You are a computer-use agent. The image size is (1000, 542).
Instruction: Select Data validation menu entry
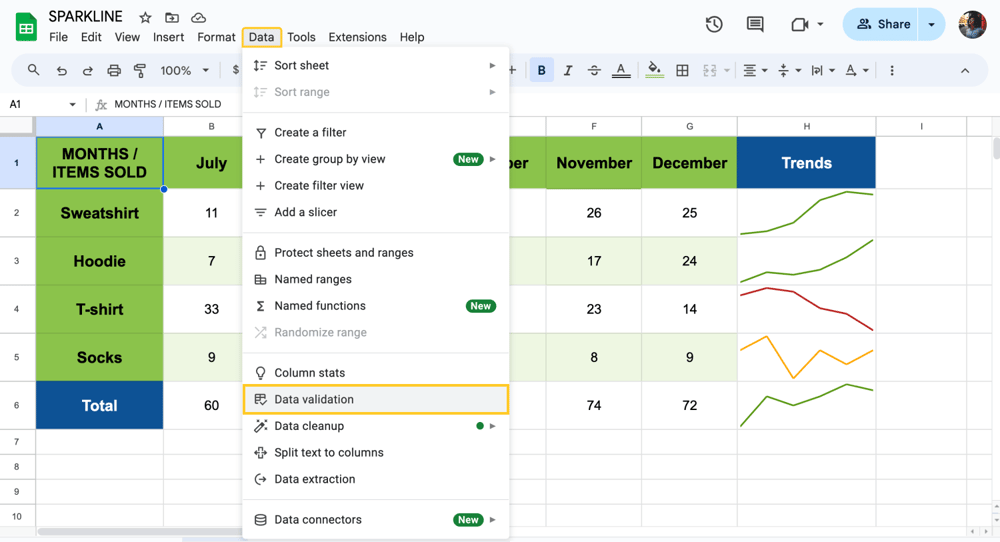coord(314,399)
